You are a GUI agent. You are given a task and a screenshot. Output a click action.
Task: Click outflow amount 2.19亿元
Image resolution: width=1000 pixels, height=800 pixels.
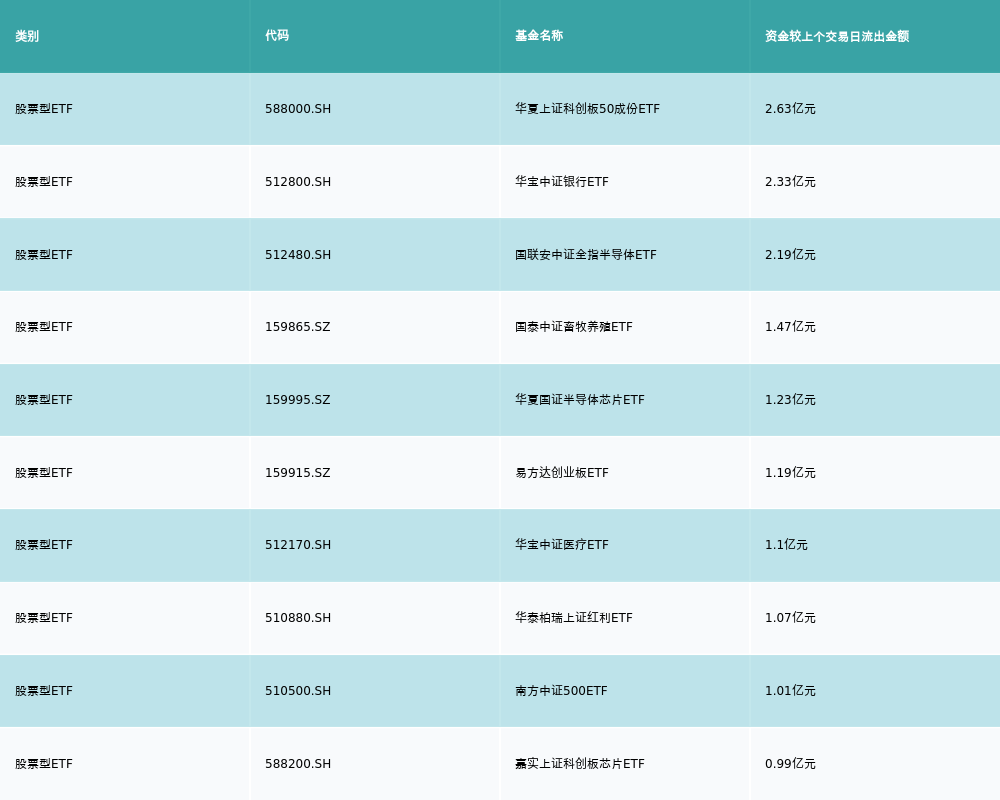pos(790,255)
